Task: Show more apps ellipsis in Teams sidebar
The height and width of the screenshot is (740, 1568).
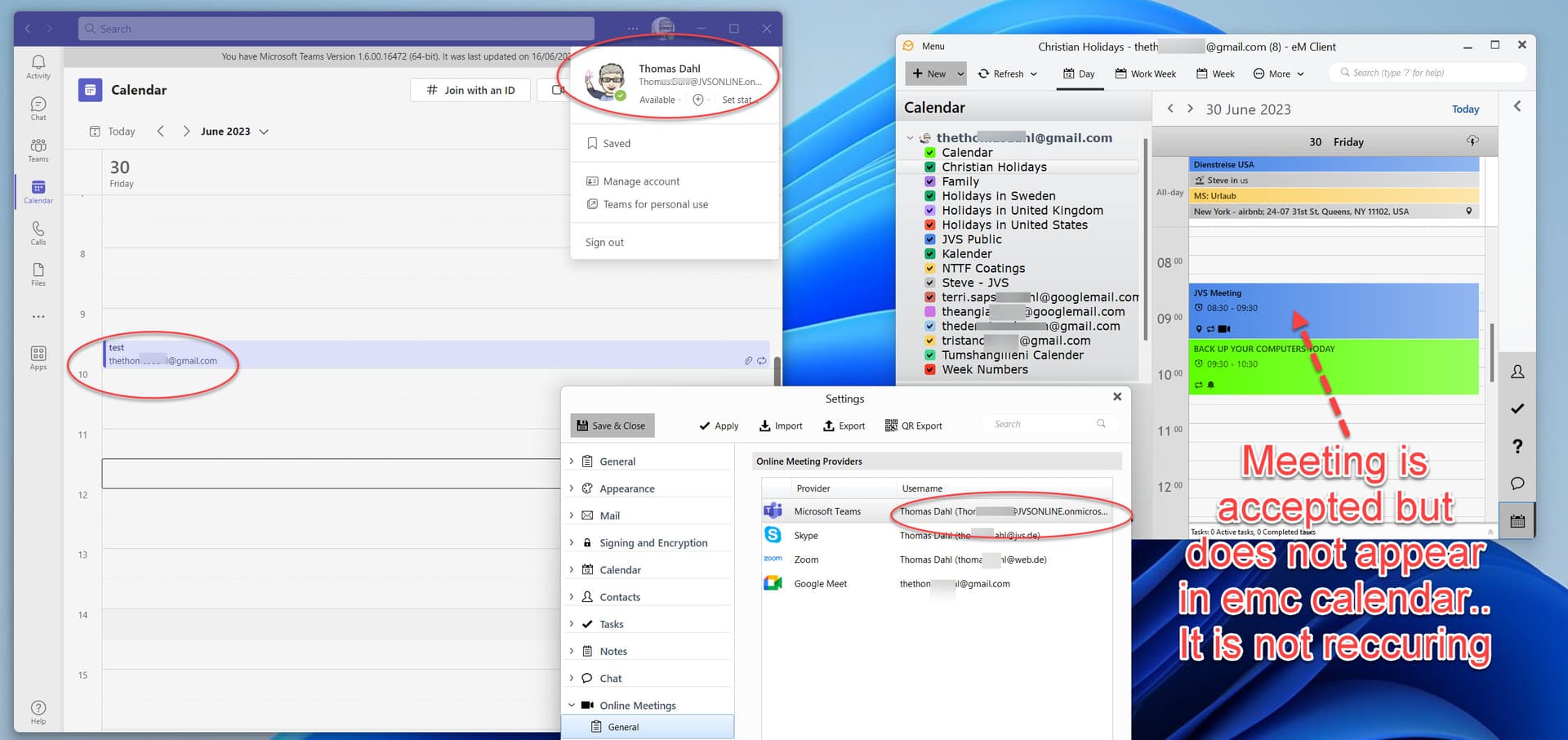Action: coord(38,316)
